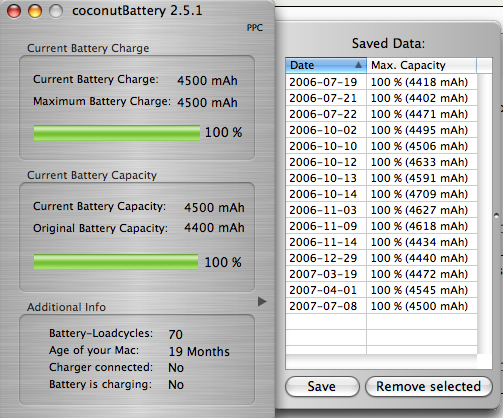The width and height of the screenshot is (503, 418).
Task: Click the PPC label in the window
Action: (255, 28)
